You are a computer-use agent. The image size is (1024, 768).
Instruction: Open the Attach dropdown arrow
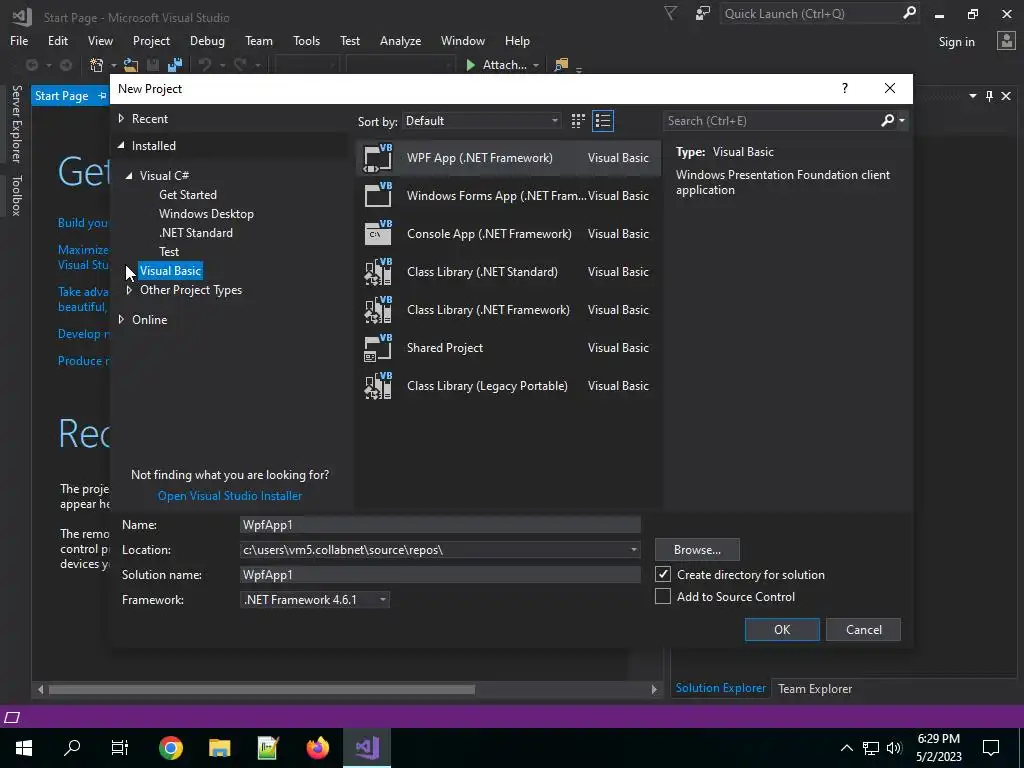536,65
